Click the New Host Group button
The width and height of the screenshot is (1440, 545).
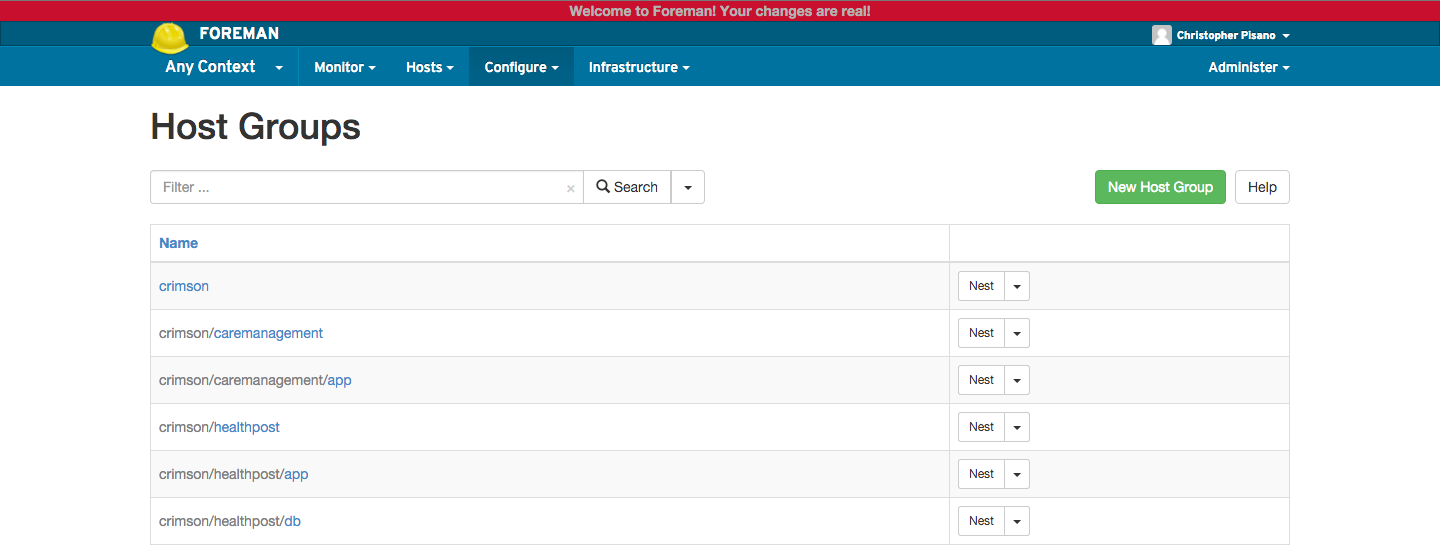[1160, 187]
